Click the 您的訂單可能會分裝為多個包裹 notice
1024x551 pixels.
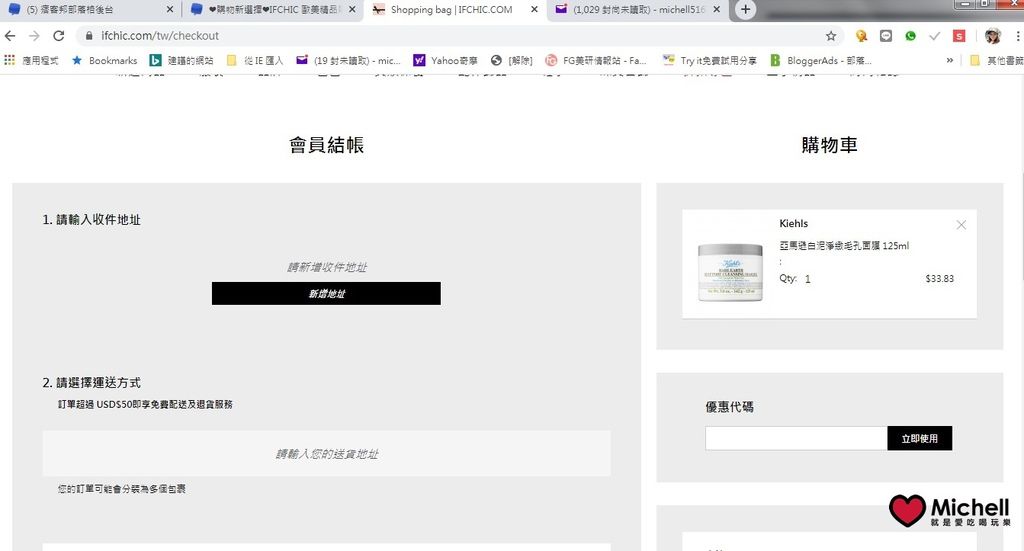pyautogui.click(x=121, y=489)
